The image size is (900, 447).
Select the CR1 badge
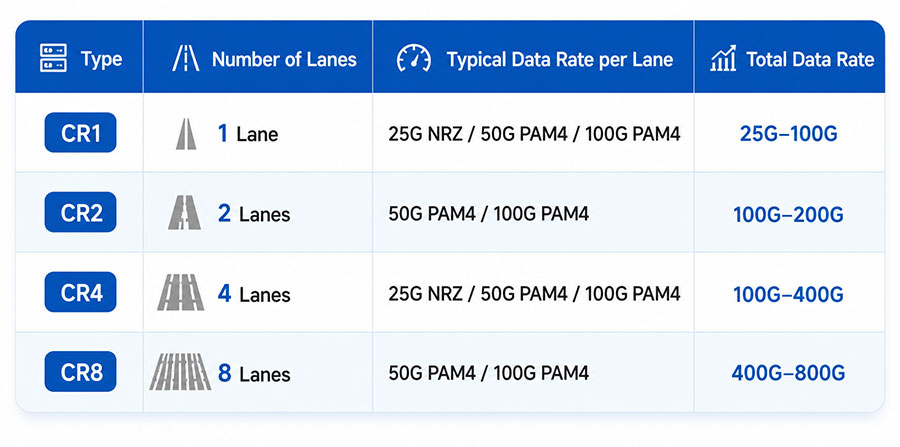point(80,133)
